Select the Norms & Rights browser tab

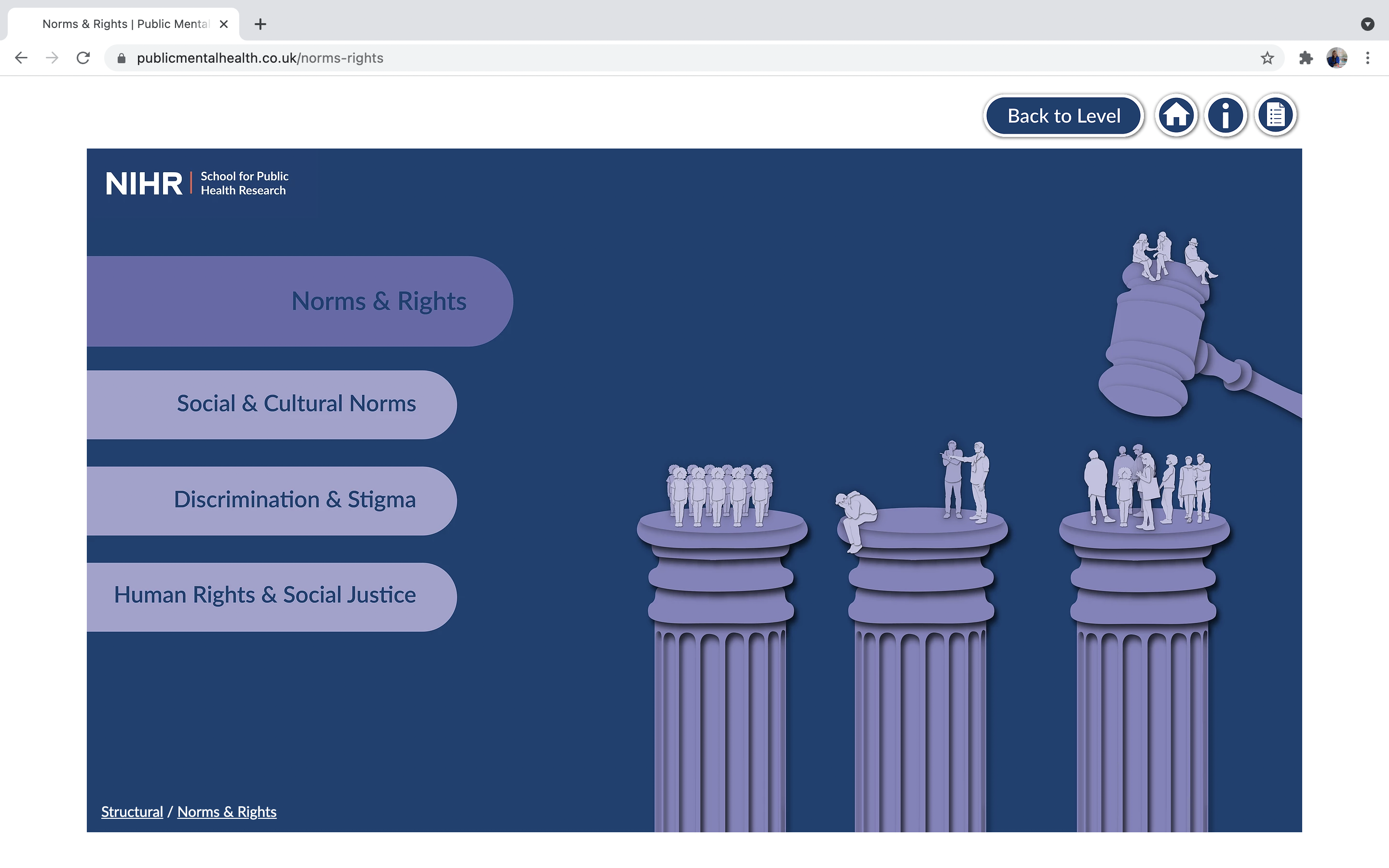point(125,24)
